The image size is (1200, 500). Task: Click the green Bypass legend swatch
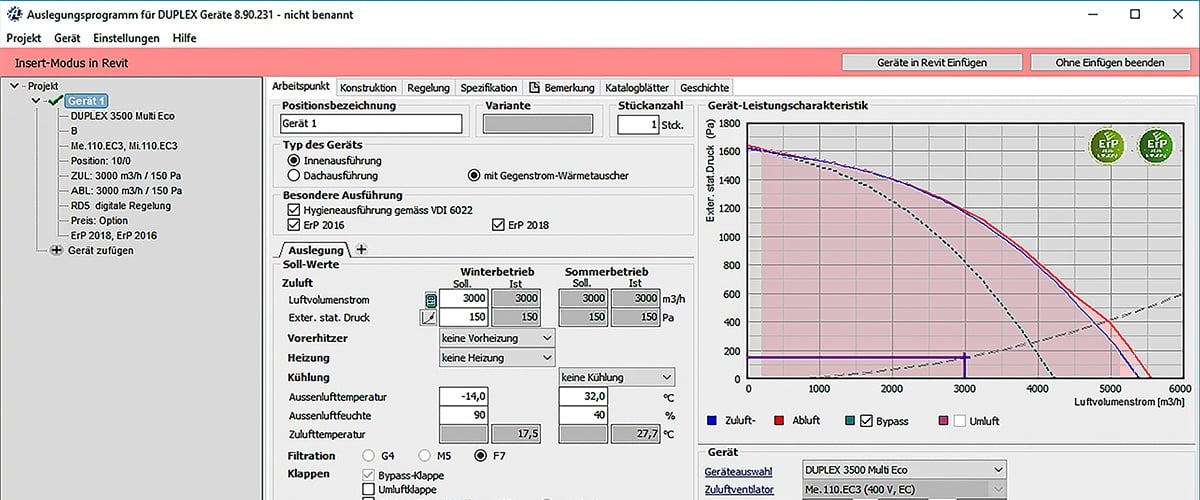(849, 421)
